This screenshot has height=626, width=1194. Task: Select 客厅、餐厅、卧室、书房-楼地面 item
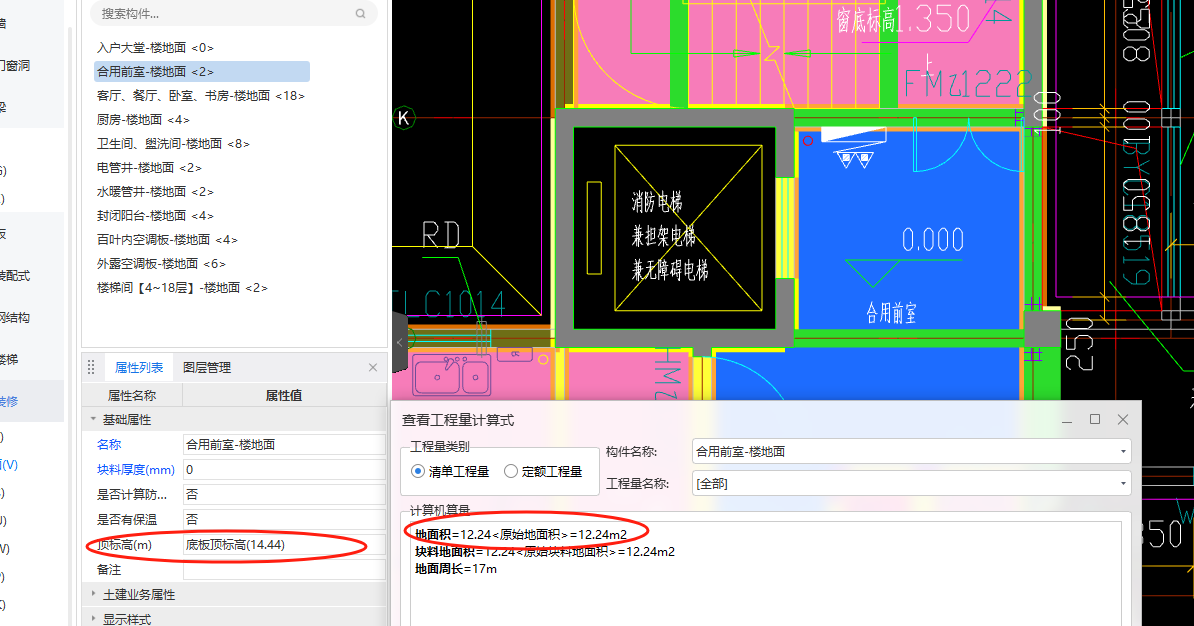[x=200, y=96]
